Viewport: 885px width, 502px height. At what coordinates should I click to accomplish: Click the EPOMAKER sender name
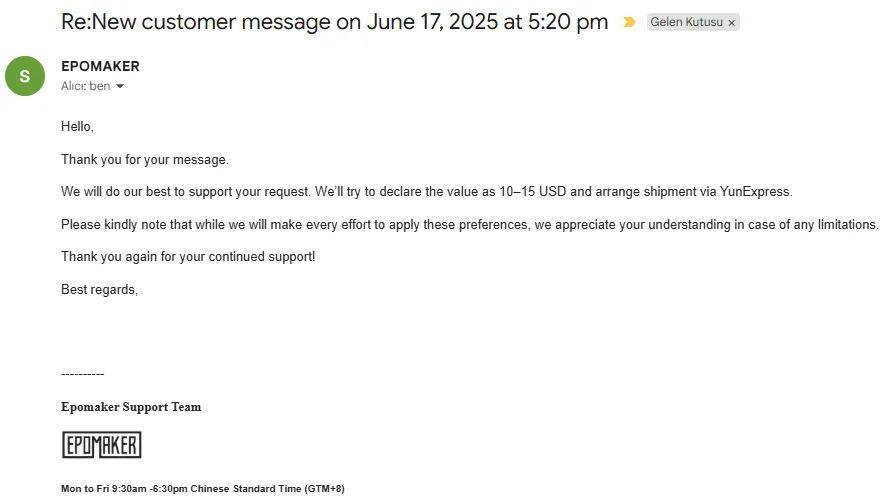pyautogui.click(x=100, y=66)
